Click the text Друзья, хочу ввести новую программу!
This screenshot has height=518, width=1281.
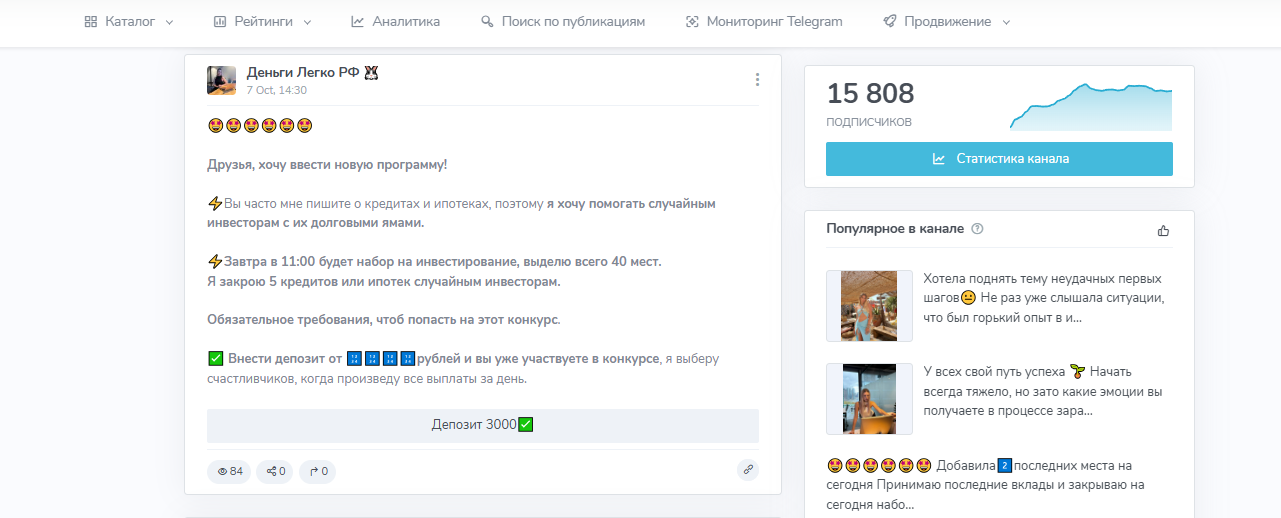tap(327, 165)
